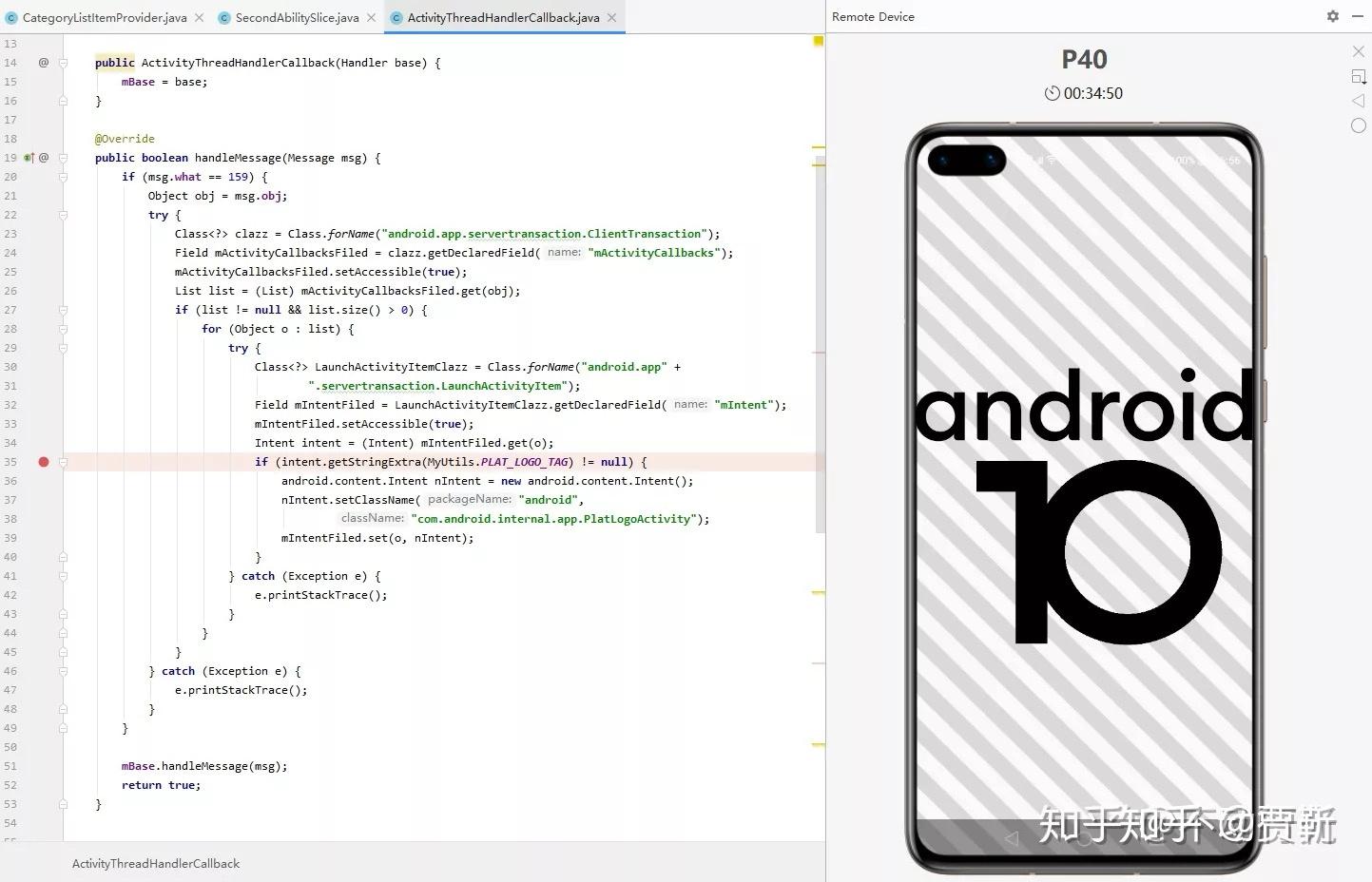Click the "mActivityCallbacks" string on line 24
Viewport: 1372px width, 882px height.
click(x=654, y=253)
